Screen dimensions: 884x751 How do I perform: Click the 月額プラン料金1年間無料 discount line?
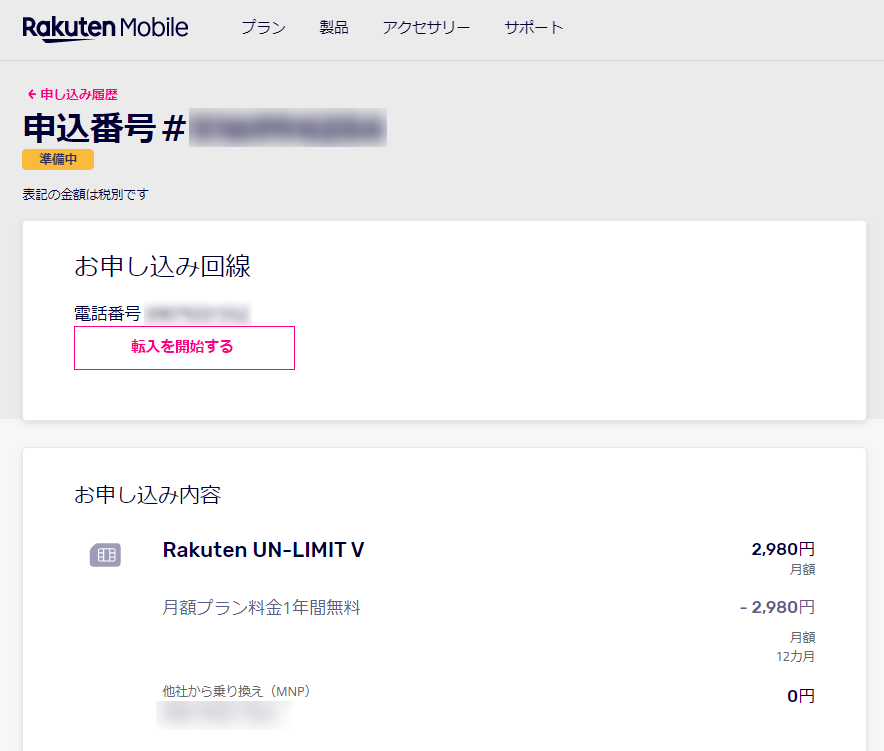click(261, 608)
